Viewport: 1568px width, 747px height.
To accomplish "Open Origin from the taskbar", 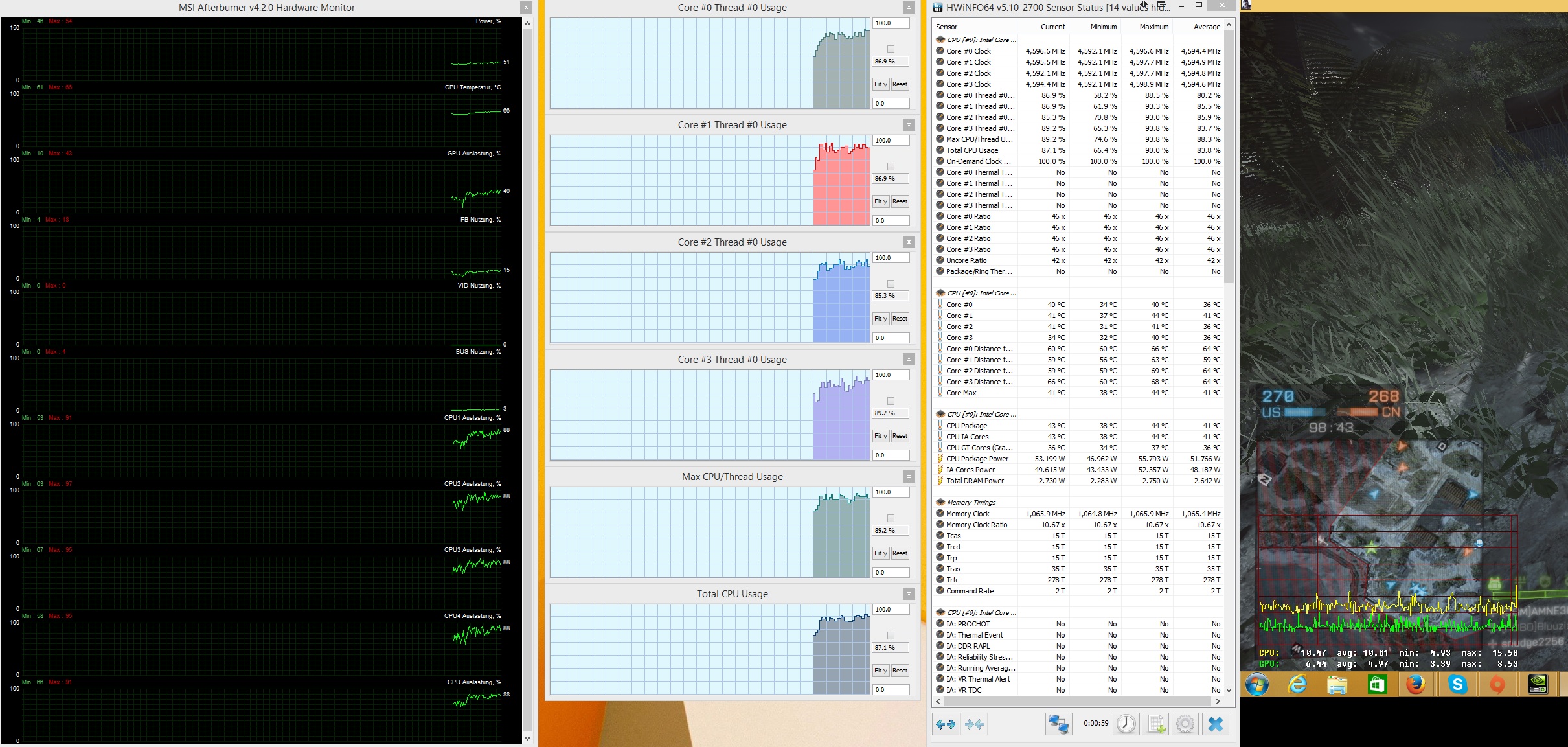I will point(1497,684).
